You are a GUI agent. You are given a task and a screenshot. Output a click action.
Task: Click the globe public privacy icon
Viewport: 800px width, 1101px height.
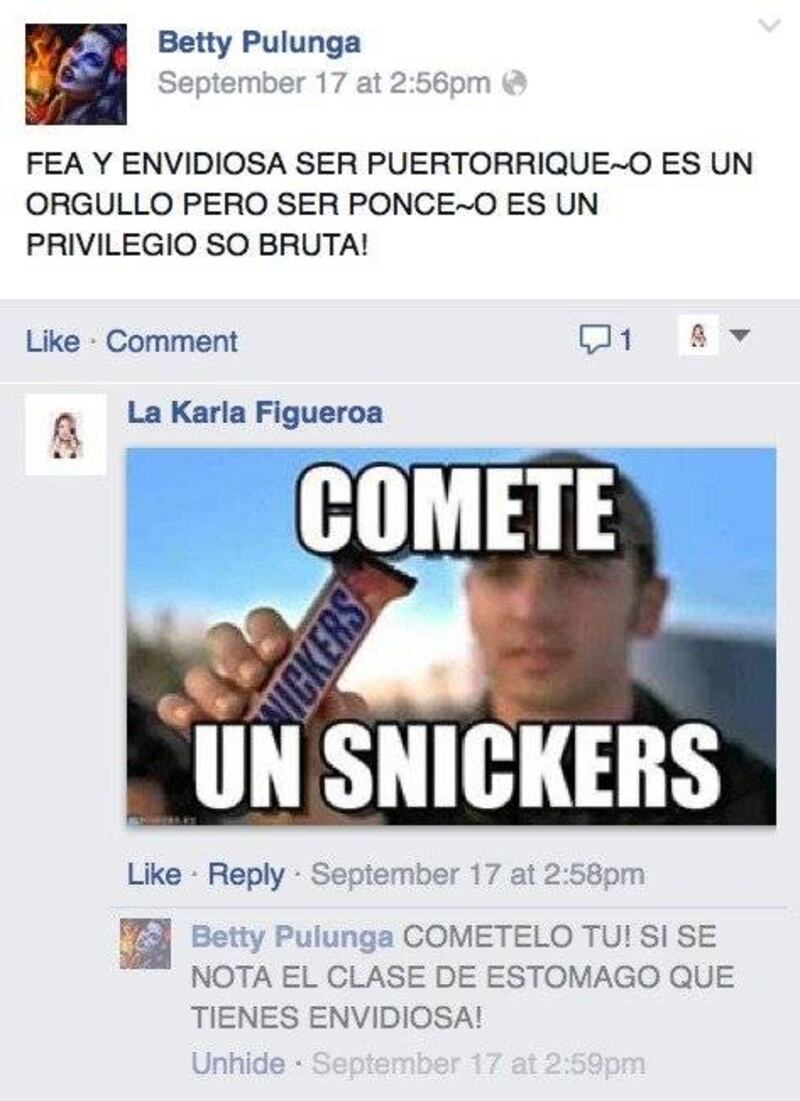pyautogui.click(x=515, y=84)
